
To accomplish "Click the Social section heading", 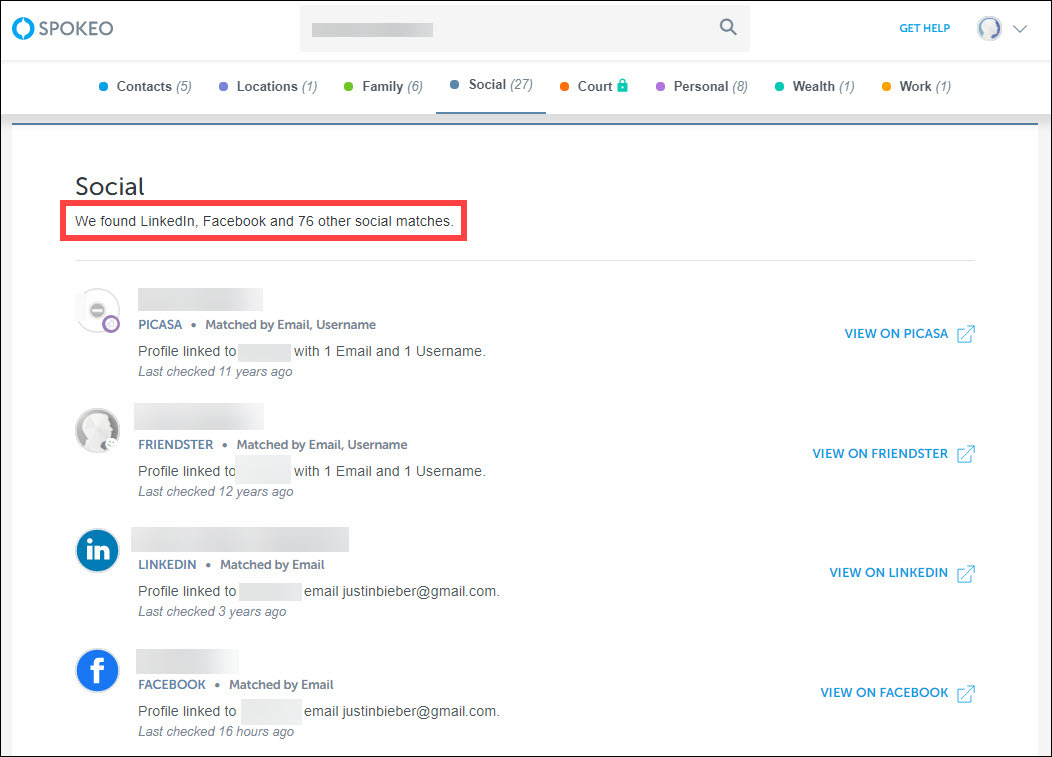I will (110, 187).
